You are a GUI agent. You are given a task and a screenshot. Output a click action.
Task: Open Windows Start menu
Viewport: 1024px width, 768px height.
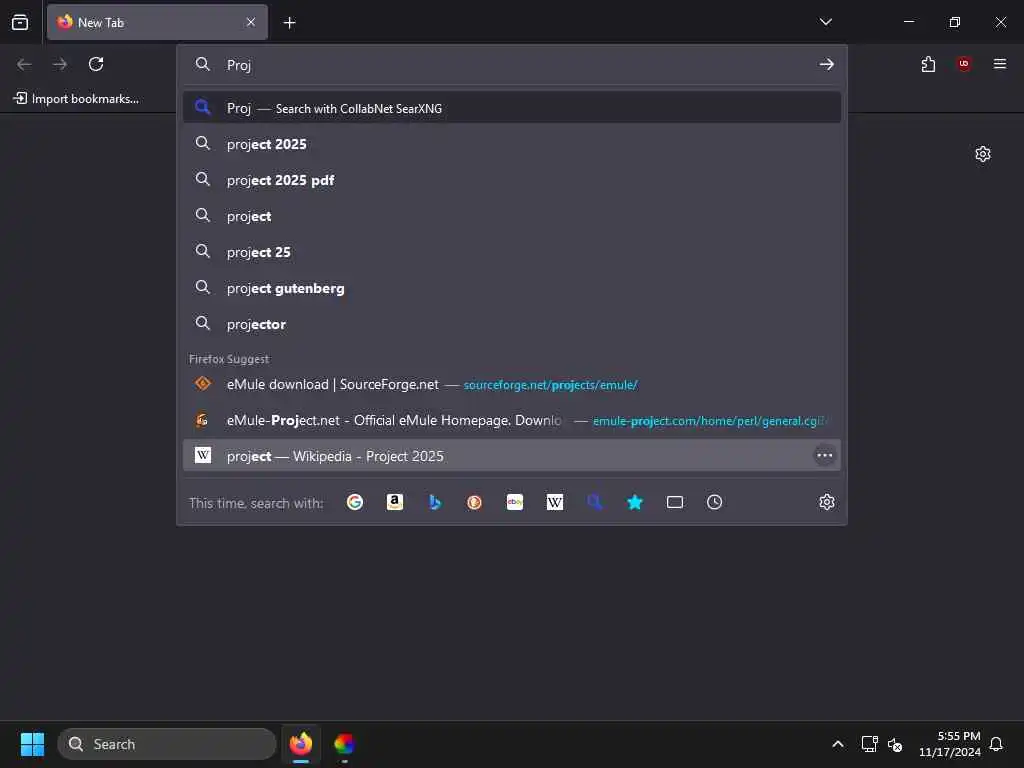pyautogui.click(x=32, y=744)
